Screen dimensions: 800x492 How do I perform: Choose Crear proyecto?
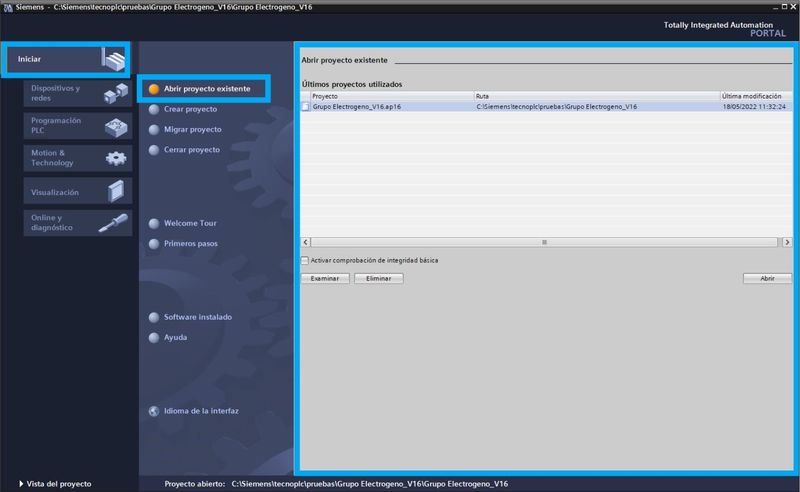tap(190, 109)
